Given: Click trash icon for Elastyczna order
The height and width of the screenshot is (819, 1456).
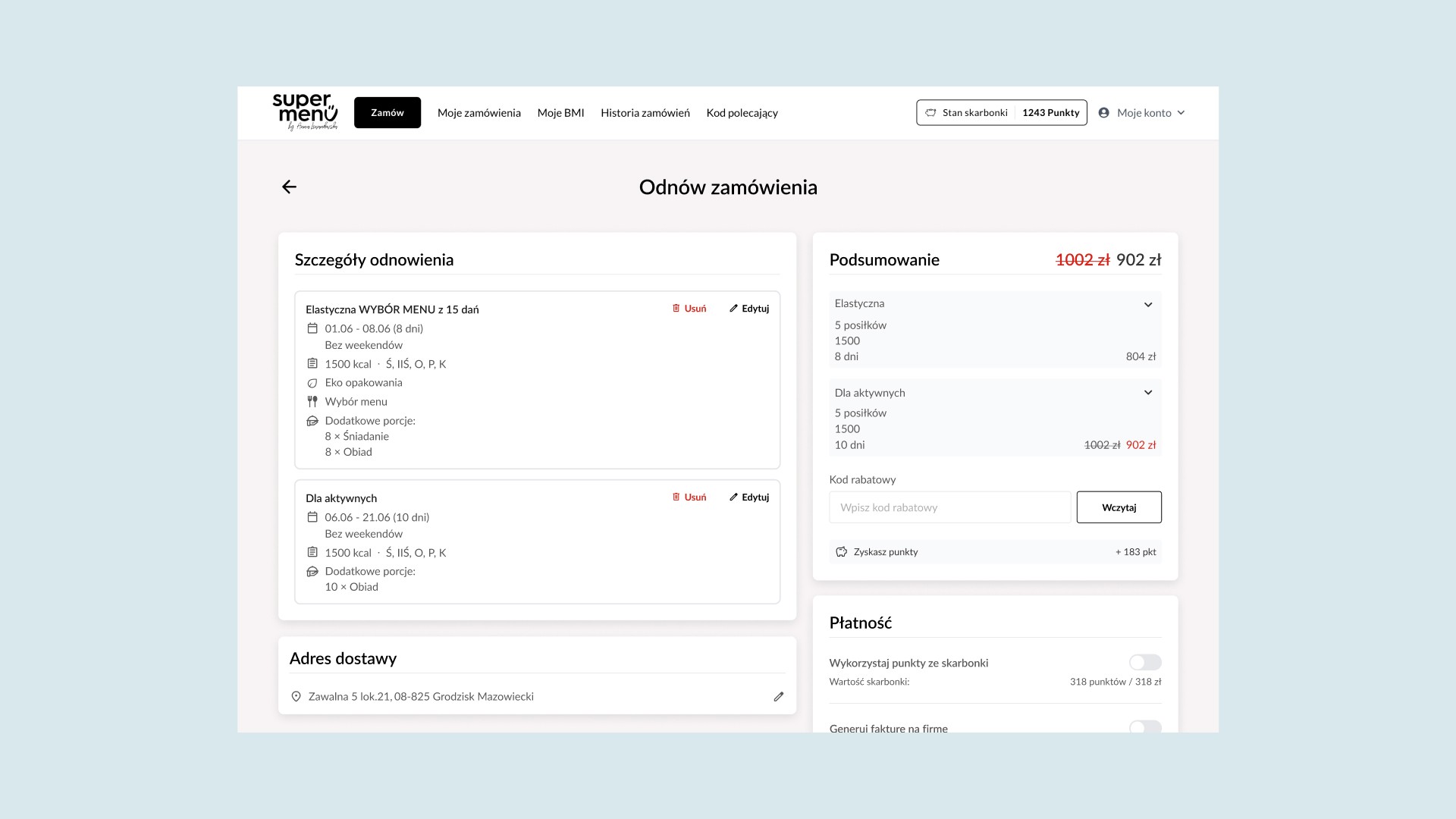Looking at the screenshot, I should click(676, 309).
